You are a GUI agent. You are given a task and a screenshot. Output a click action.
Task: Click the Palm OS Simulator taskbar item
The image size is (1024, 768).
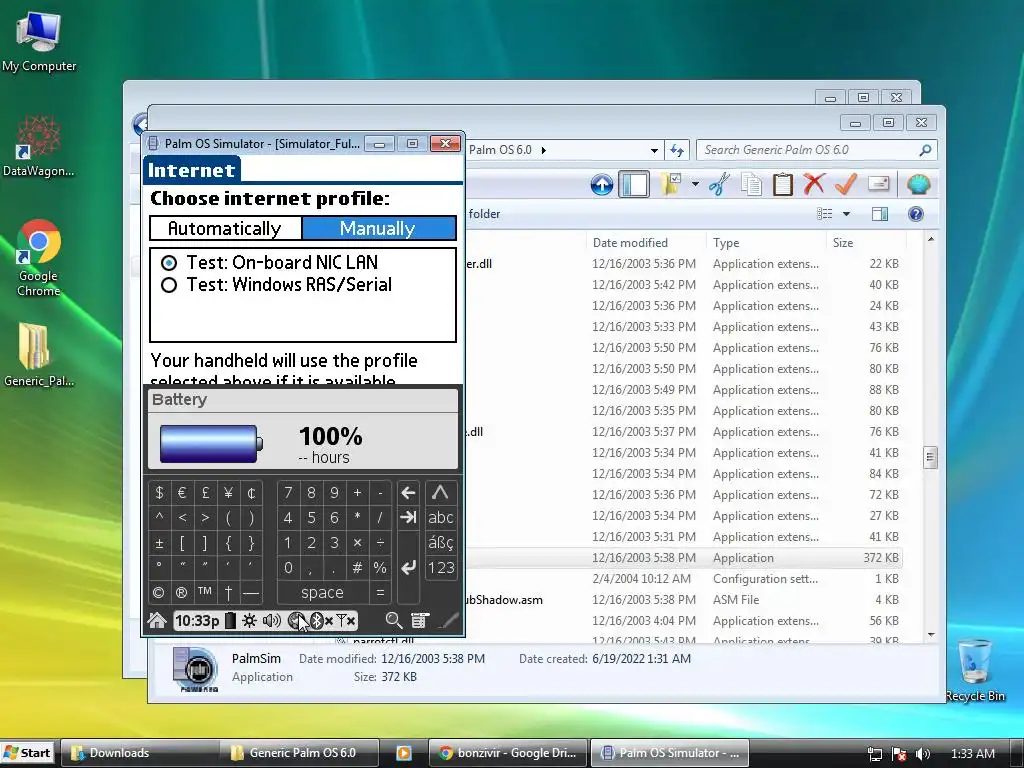click(670, 753)
